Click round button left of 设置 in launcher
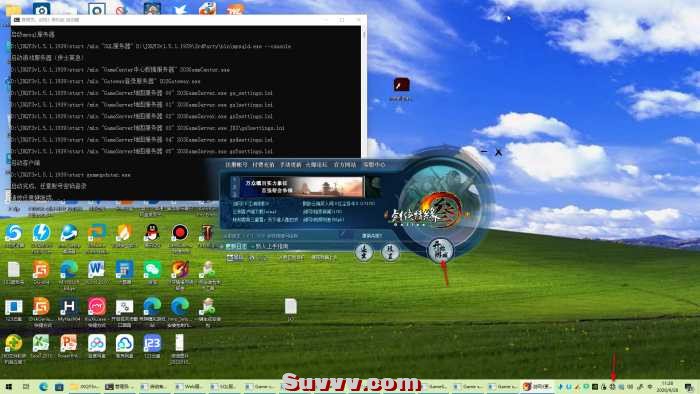 pos(364,252)
